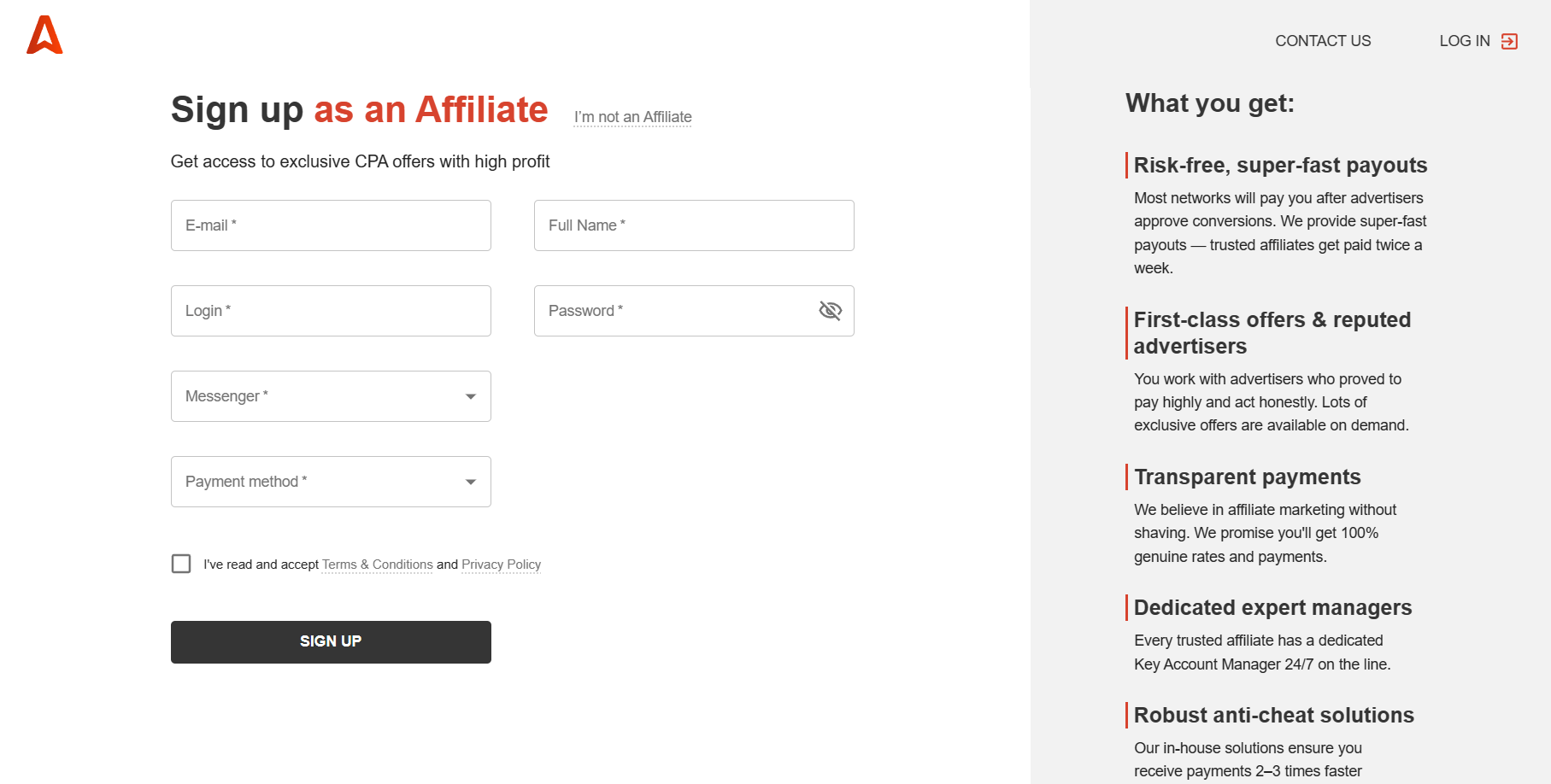Viewport: 1551px width, 784px height.
Task: Click the Payment method expander arrow
Action: point(471,482)
